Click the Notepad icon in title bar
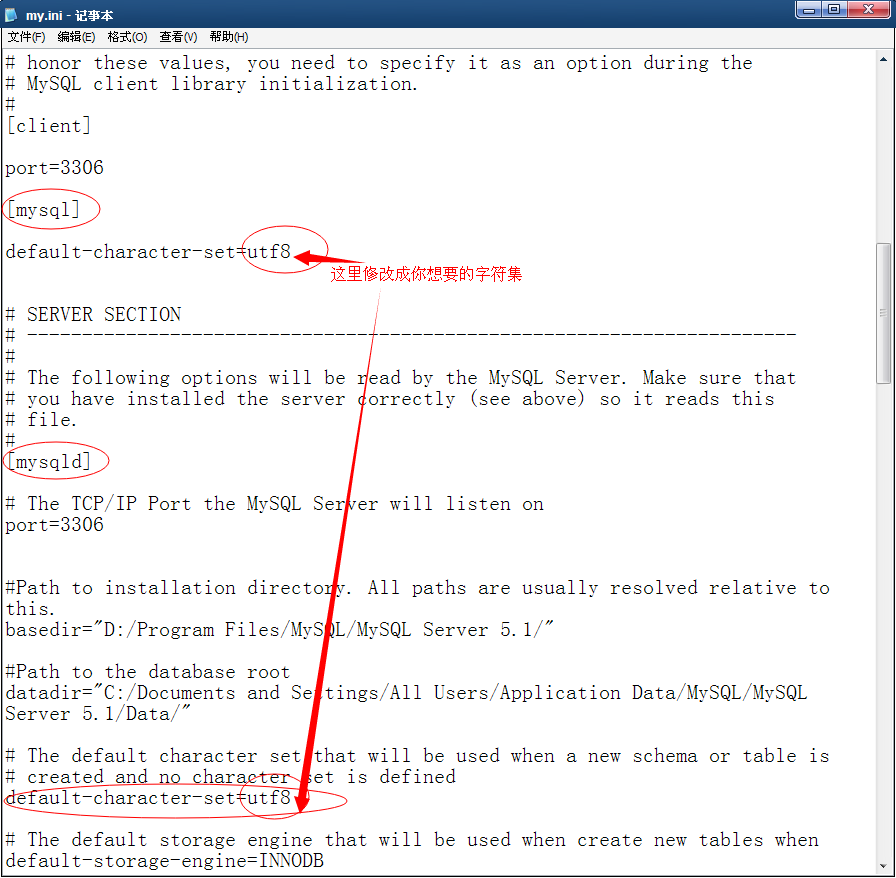This screenshot has width=896, height=878. click(11, 15)
